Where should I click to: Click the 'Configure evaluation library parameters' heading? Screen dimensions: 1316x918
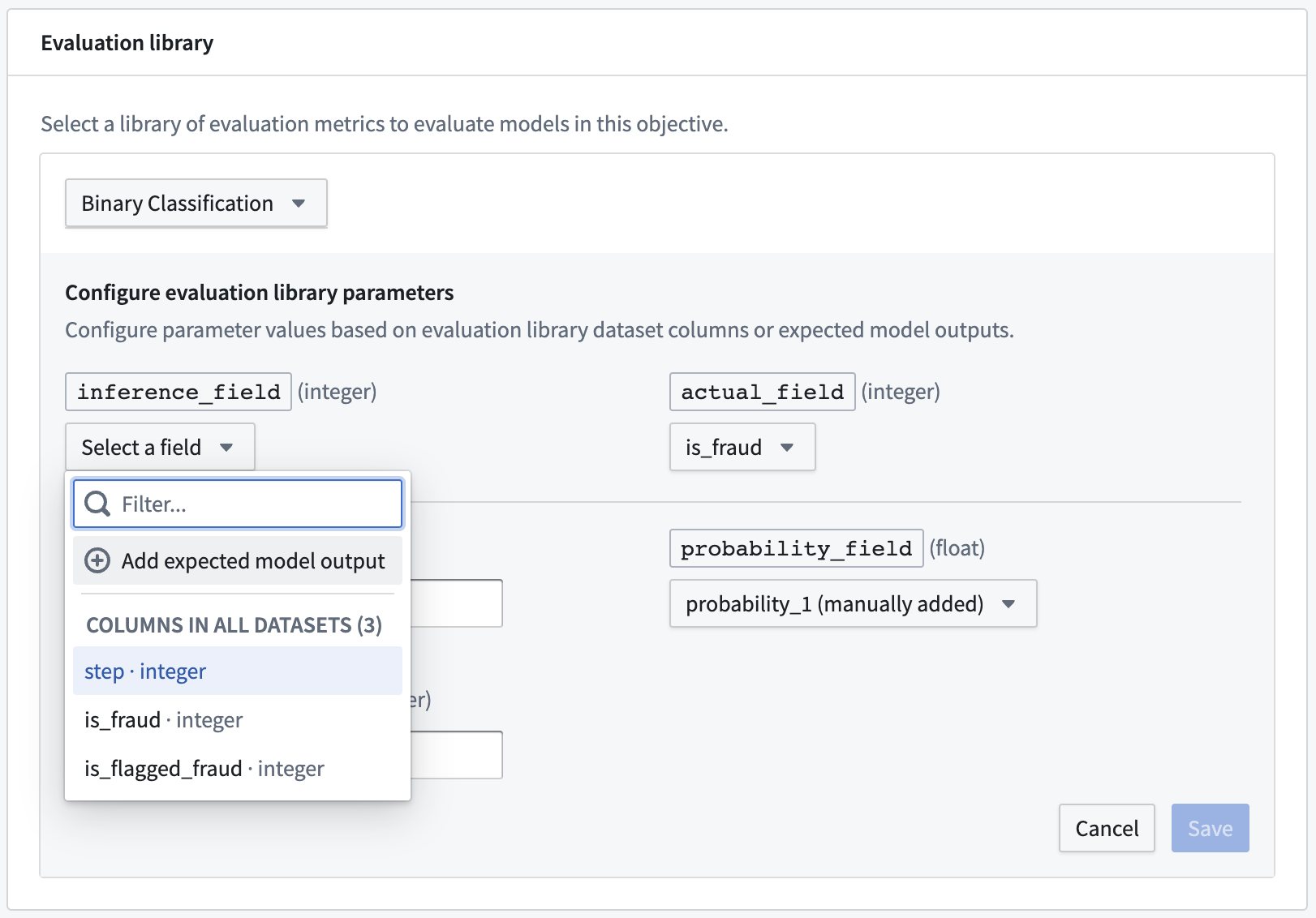click(260, 293)
